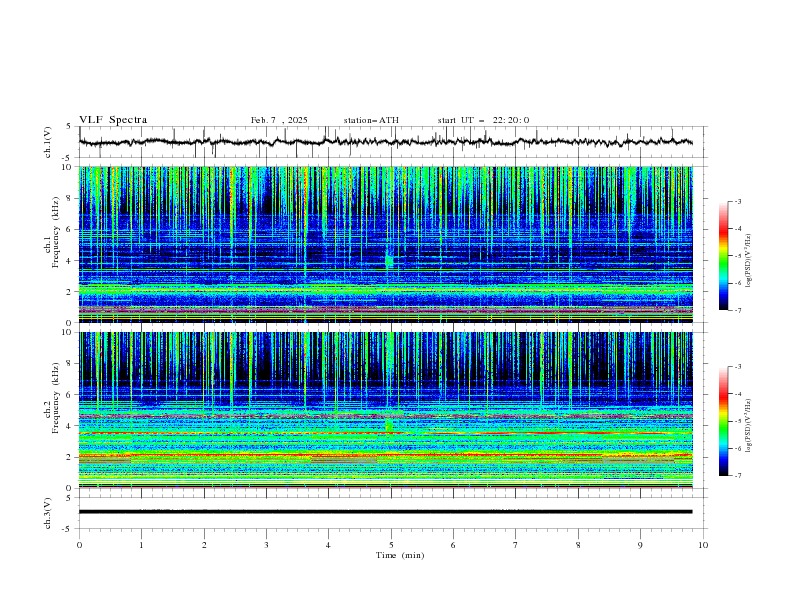792x612 pixels.
Task: Click the "ch.3(V)" waveform axis label
Action: click(x=47, y=513)
